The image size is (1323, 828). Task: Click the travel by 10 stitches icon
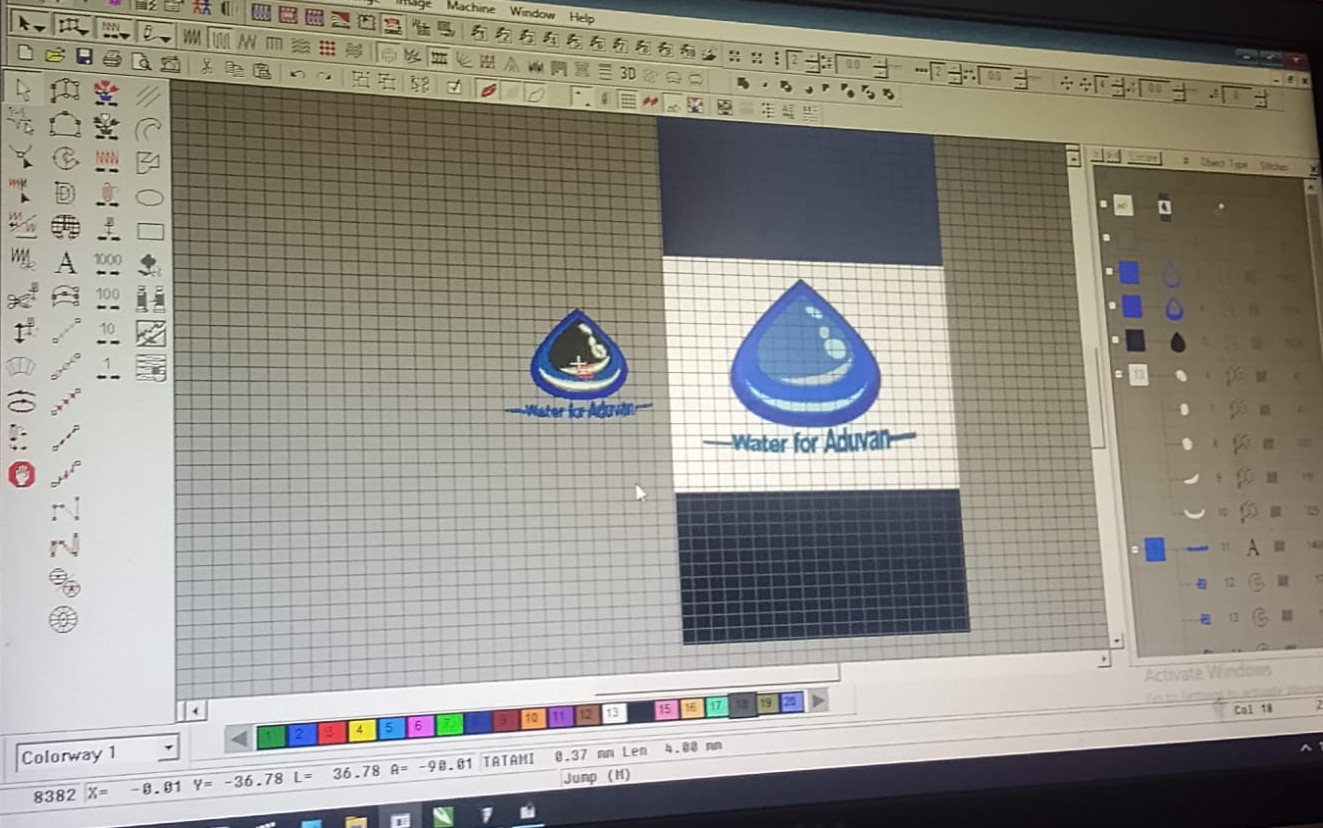point(108,333)
